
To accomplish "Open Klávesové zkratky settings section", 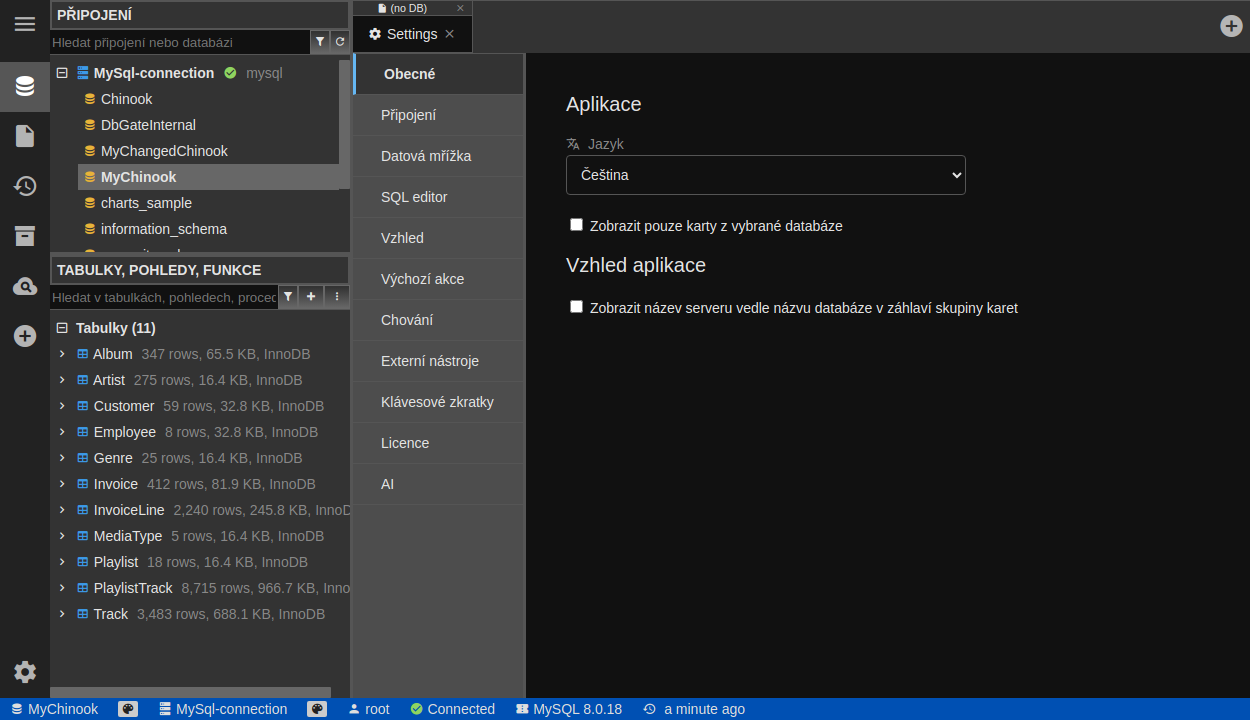I will click(437, 402).
